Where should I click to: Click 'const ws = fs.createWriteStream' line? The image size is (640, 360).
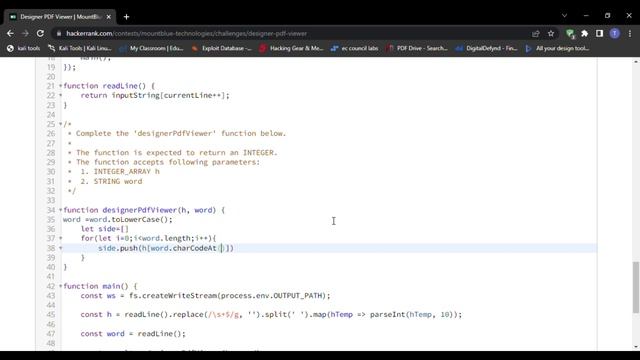pyautogui.click(x=205, y=296)
